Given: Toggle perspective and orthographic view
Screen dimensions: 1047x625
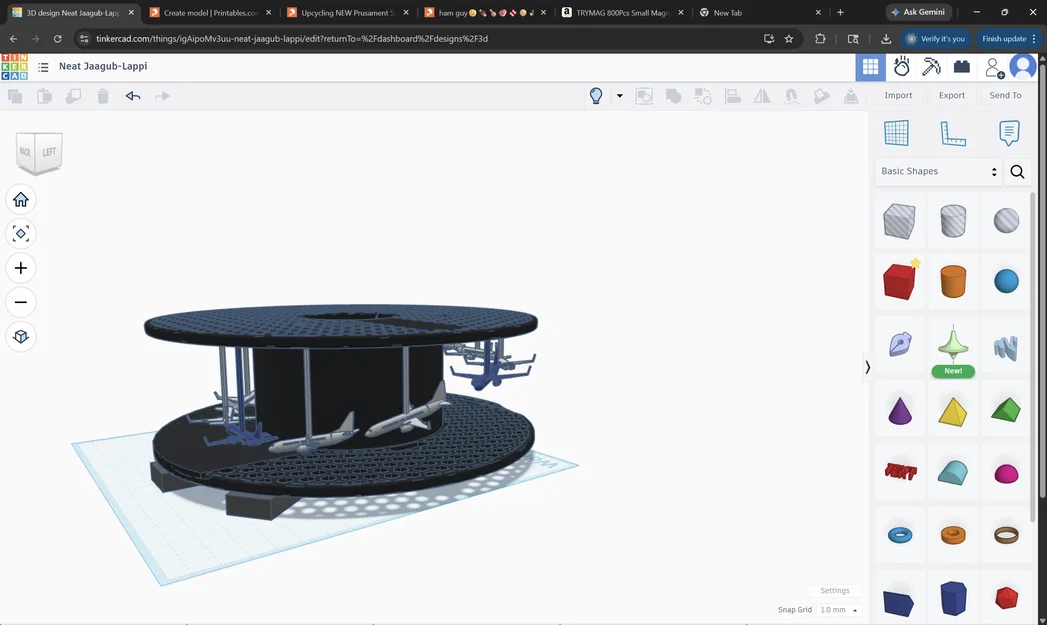Looking at the screenshot, I should tap(20, 336).
